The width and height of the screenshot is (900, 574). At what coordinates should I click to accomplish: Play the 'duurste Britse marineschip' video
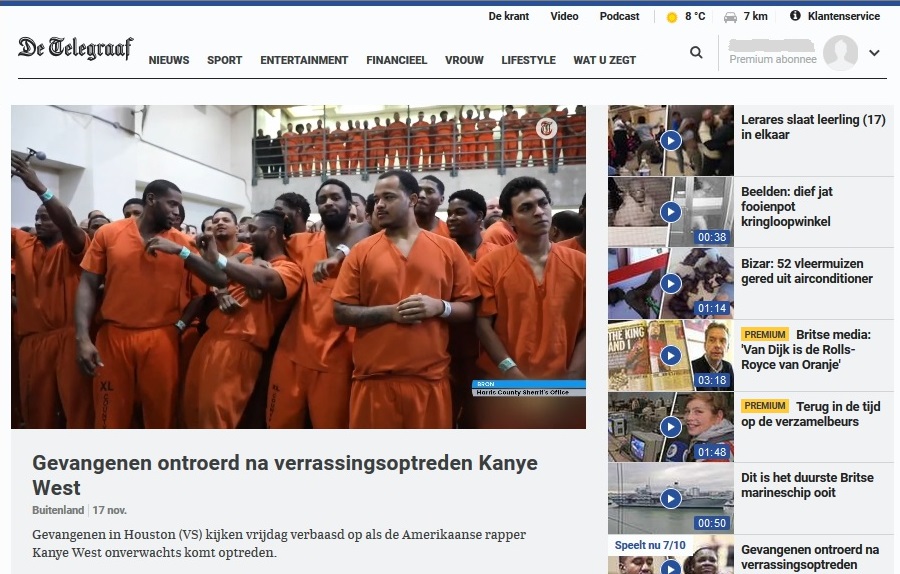[670, 498]
